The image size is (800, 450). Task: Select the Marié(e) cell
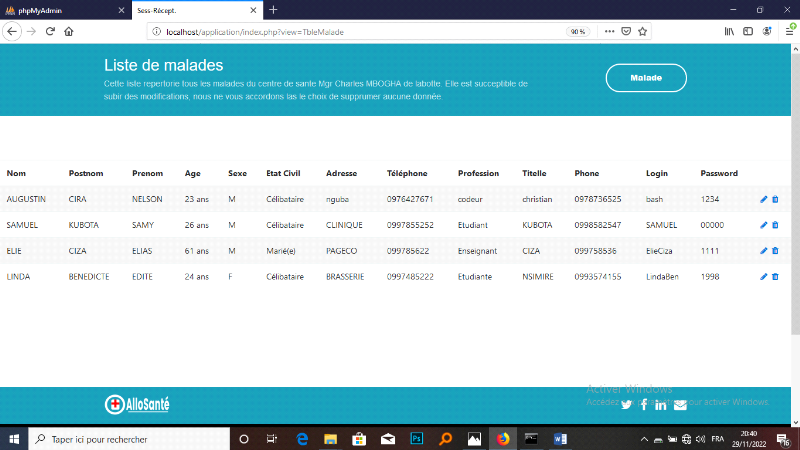point(281,251)
